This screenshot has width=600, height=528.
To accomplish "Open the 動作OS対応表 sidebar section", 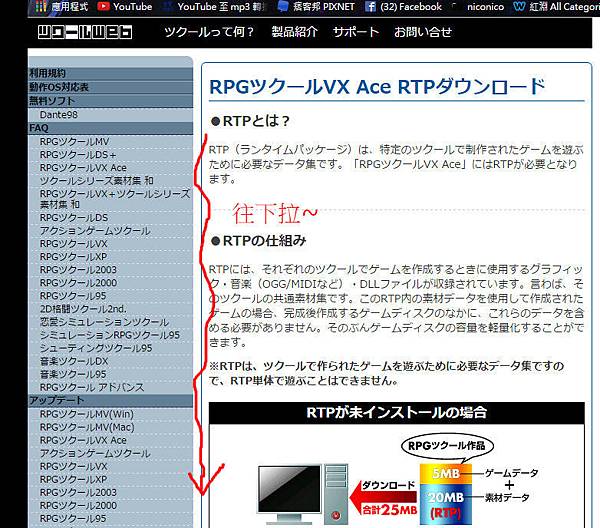I will tap(111, 87).
